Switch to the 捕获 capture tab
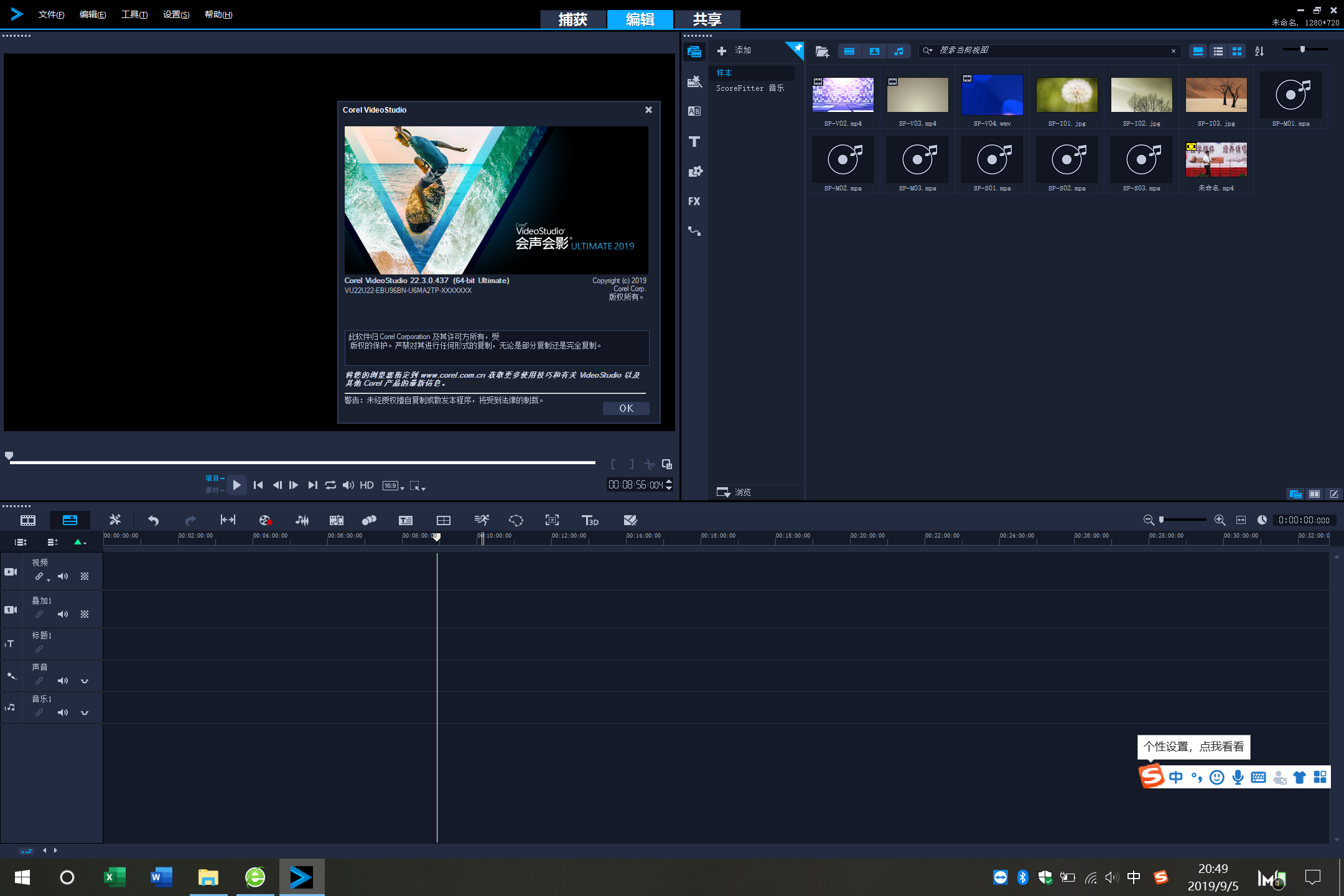 (x=573, y=19)
